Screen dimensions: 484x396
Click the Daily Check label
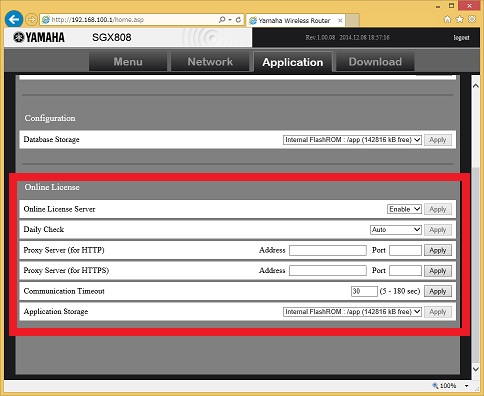pyautogui.click(x=44, y=229)
